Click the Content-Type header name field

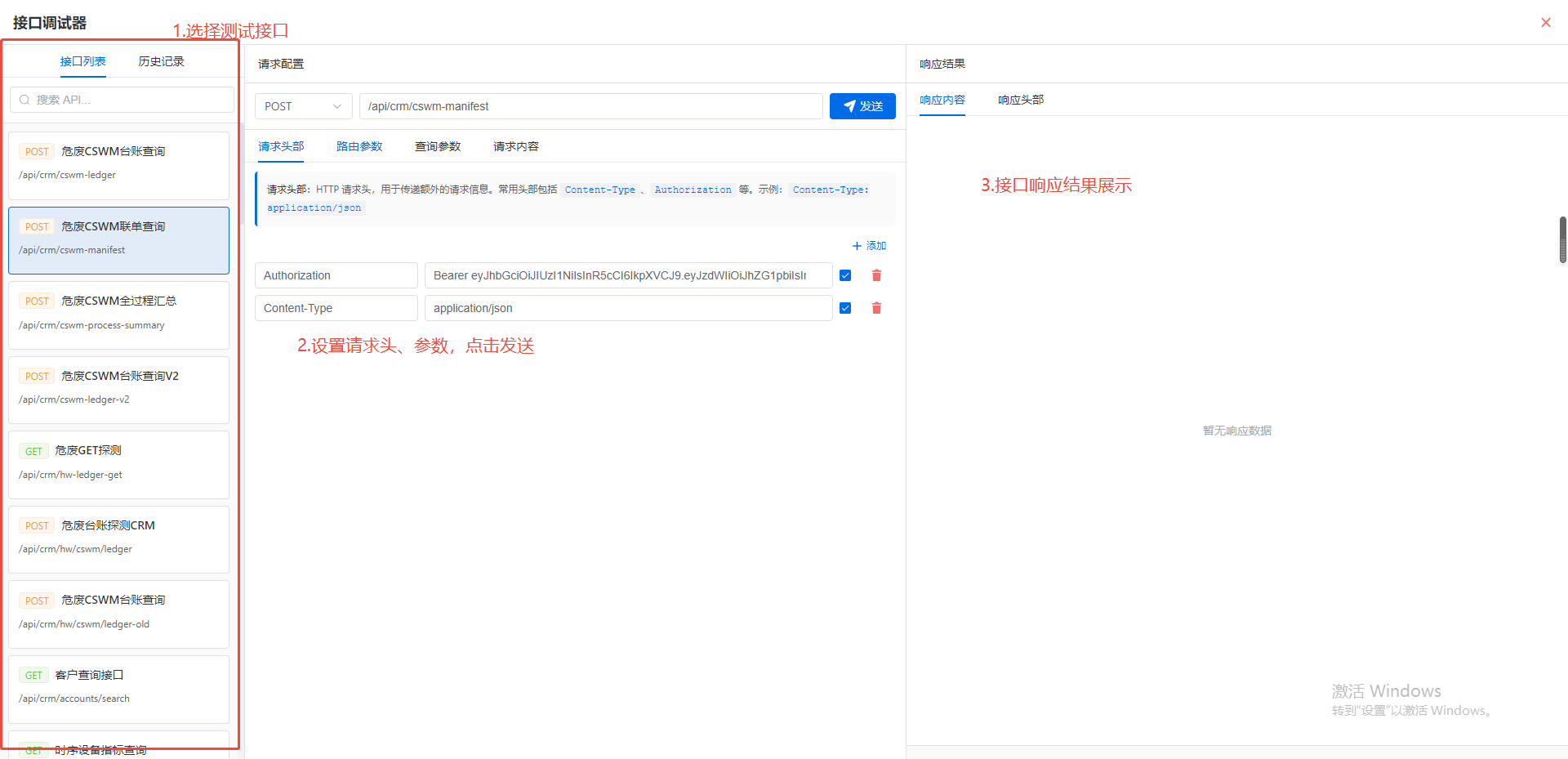click(x=336, y=308)
